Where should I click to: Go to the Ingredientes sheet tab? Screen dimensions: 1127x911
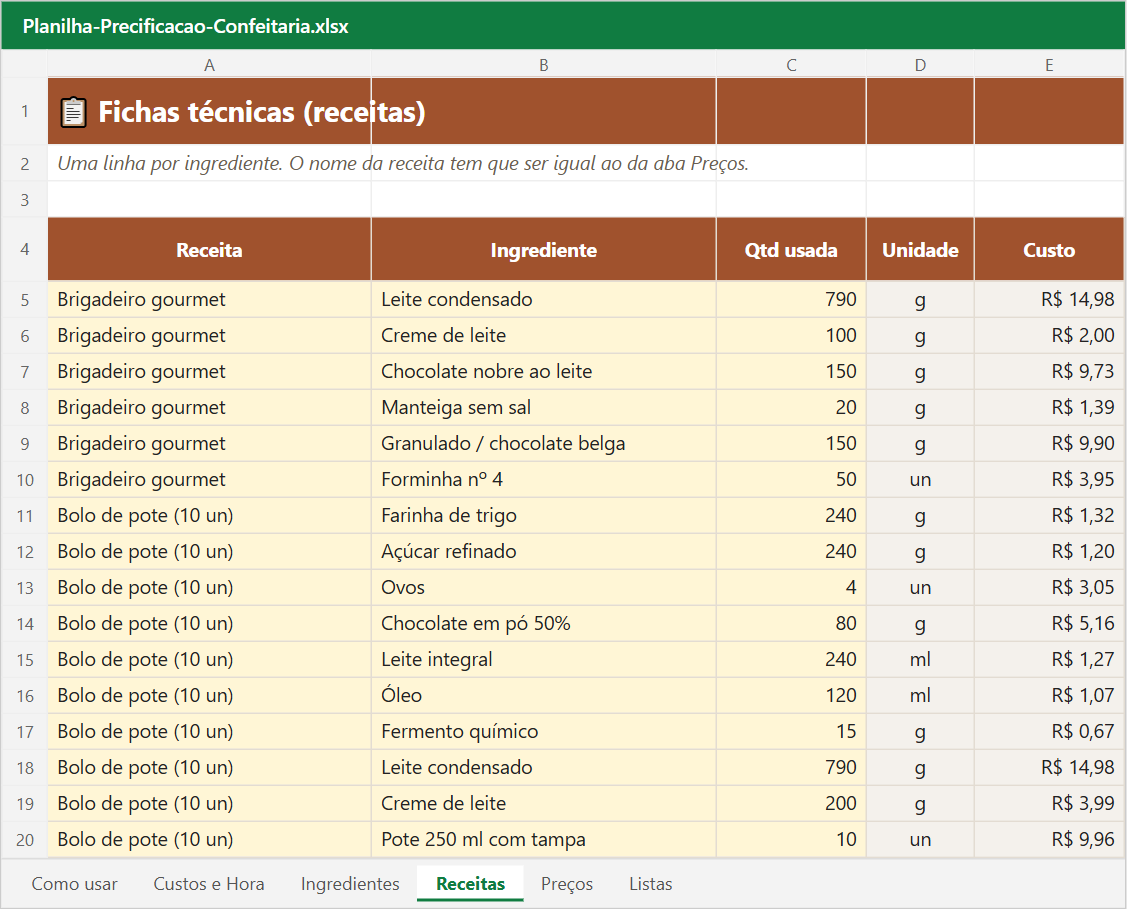pyautogui.click(x=350, y=884)
